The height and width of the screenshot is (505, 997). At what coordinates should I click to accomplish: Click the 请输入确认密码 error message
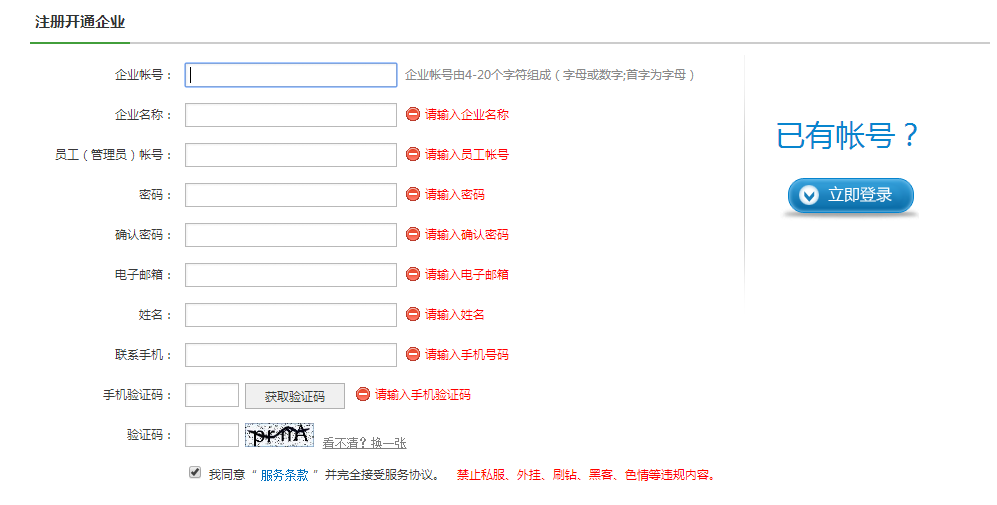point(467,235)
